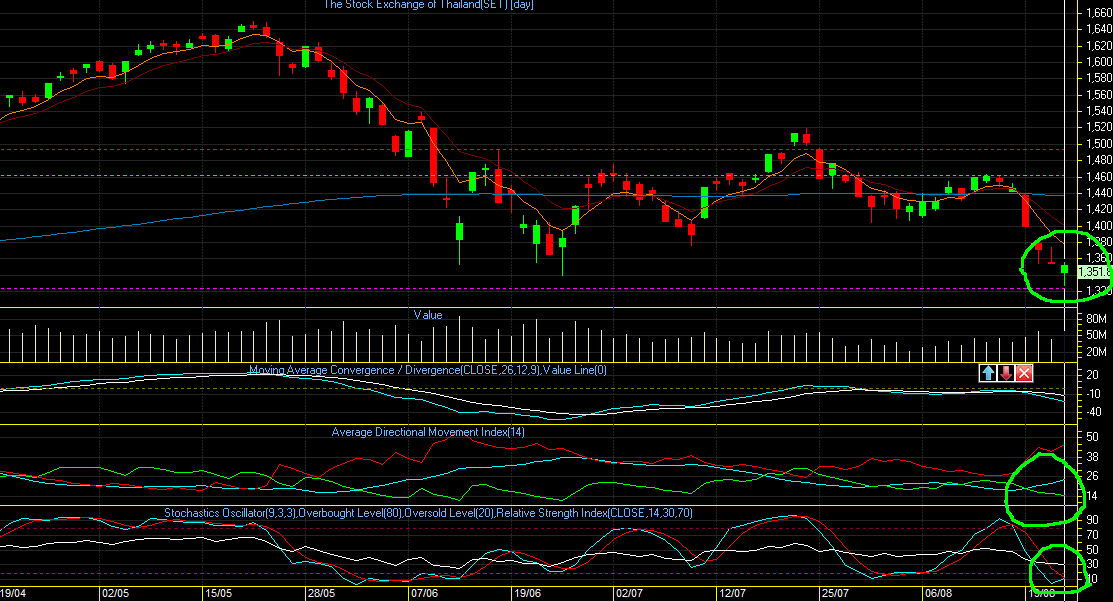The width and height of the screenshot is (1113, 602).
Task: Click the 02/07 date label
Action: 629,593
